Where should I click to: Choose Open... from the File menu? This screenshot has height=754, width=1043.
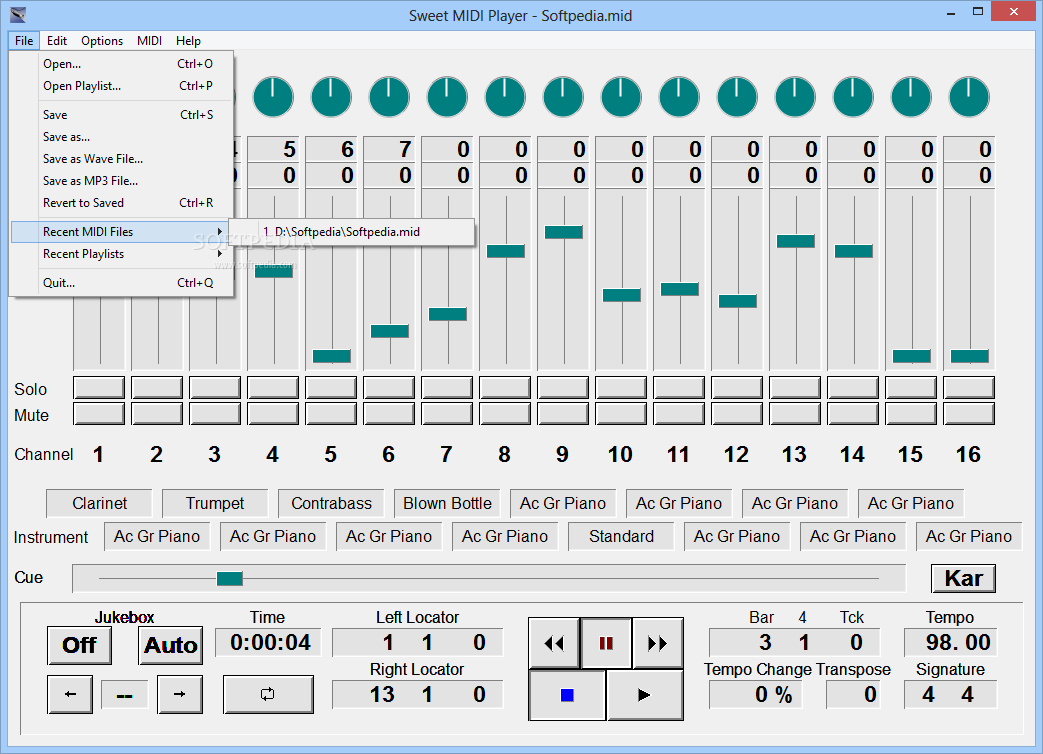point(122,64)
